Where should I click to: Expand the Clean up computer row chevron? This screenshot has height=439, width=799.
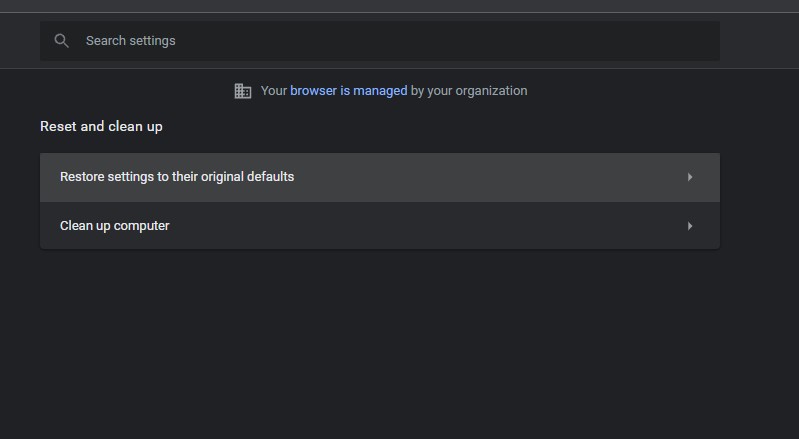click(690, 226)
